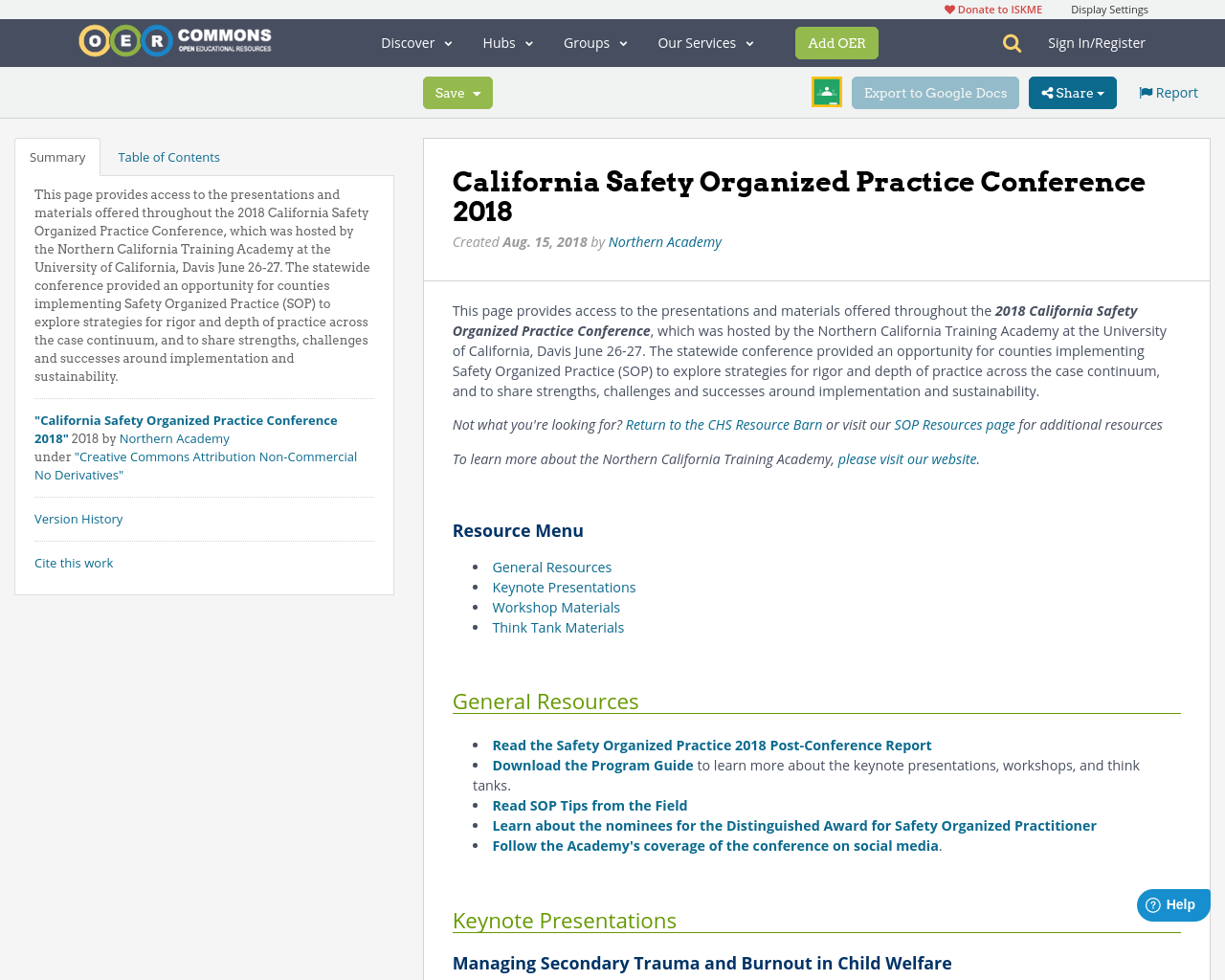Click Sign In/Register
Image resolution: width=1225 pixels, height=980 pixels.
pyautogui.click(x=1097, y=41)
